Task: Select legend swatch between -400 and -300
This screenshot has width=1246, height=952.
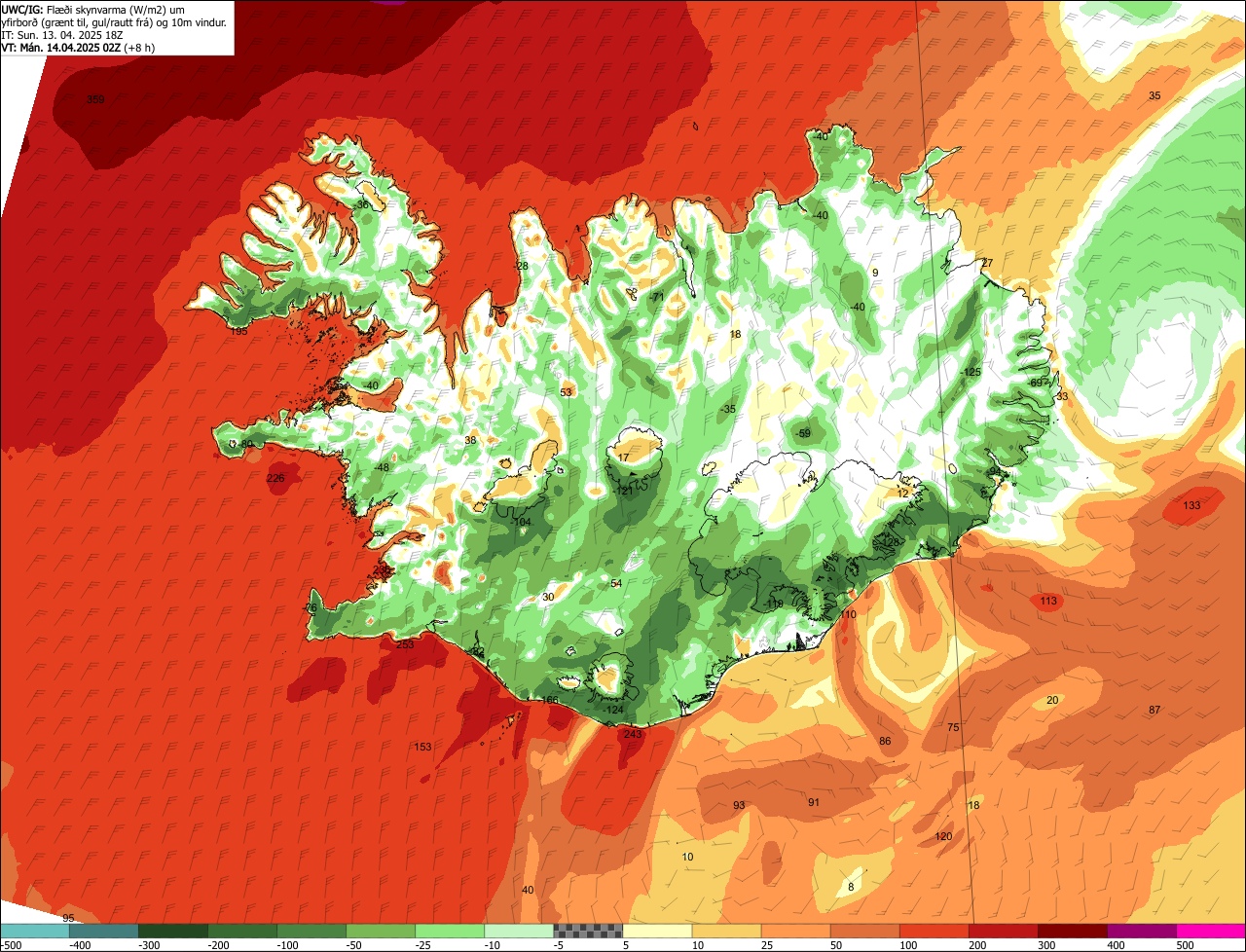Action: pyautogui.click(x=104, y=931)
